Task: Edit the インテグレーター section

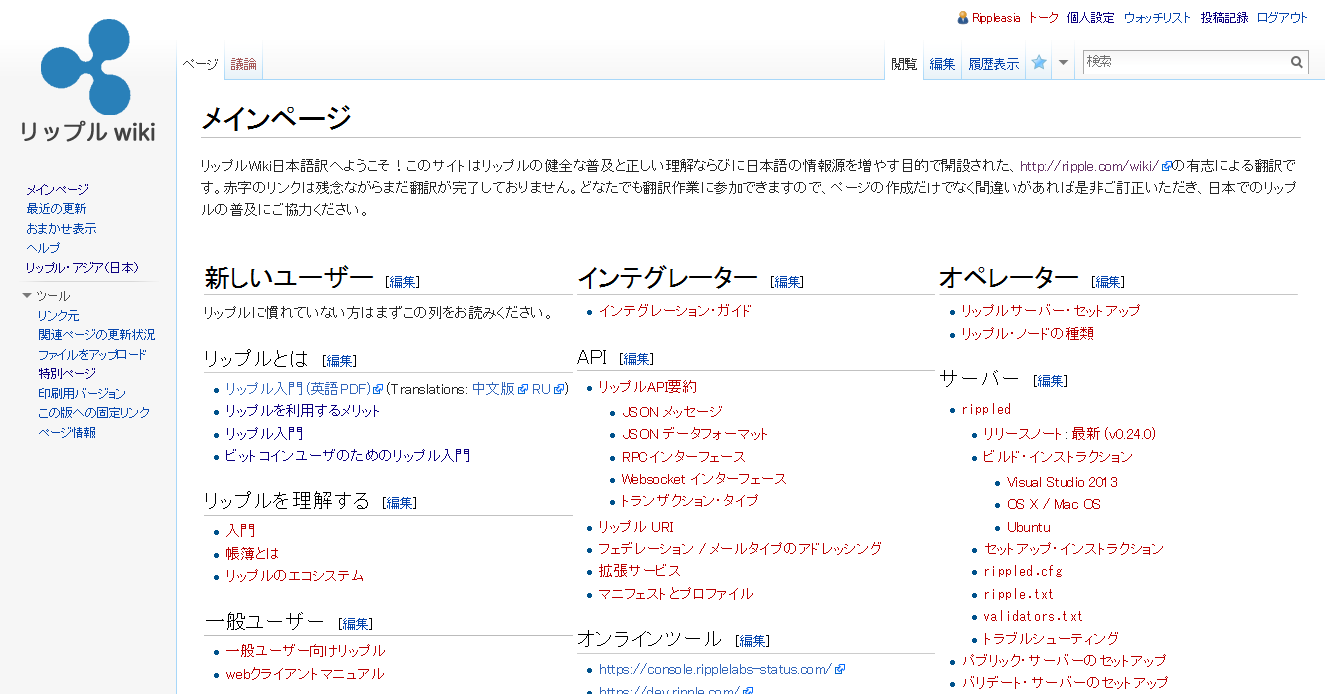Action: [x=787, y=282]
